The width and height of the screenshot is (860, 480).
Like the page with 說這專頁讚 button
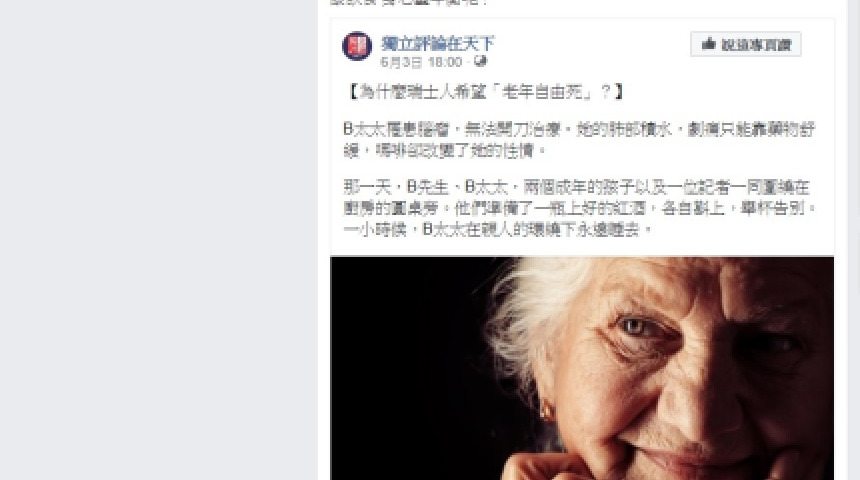coord(746,44)
